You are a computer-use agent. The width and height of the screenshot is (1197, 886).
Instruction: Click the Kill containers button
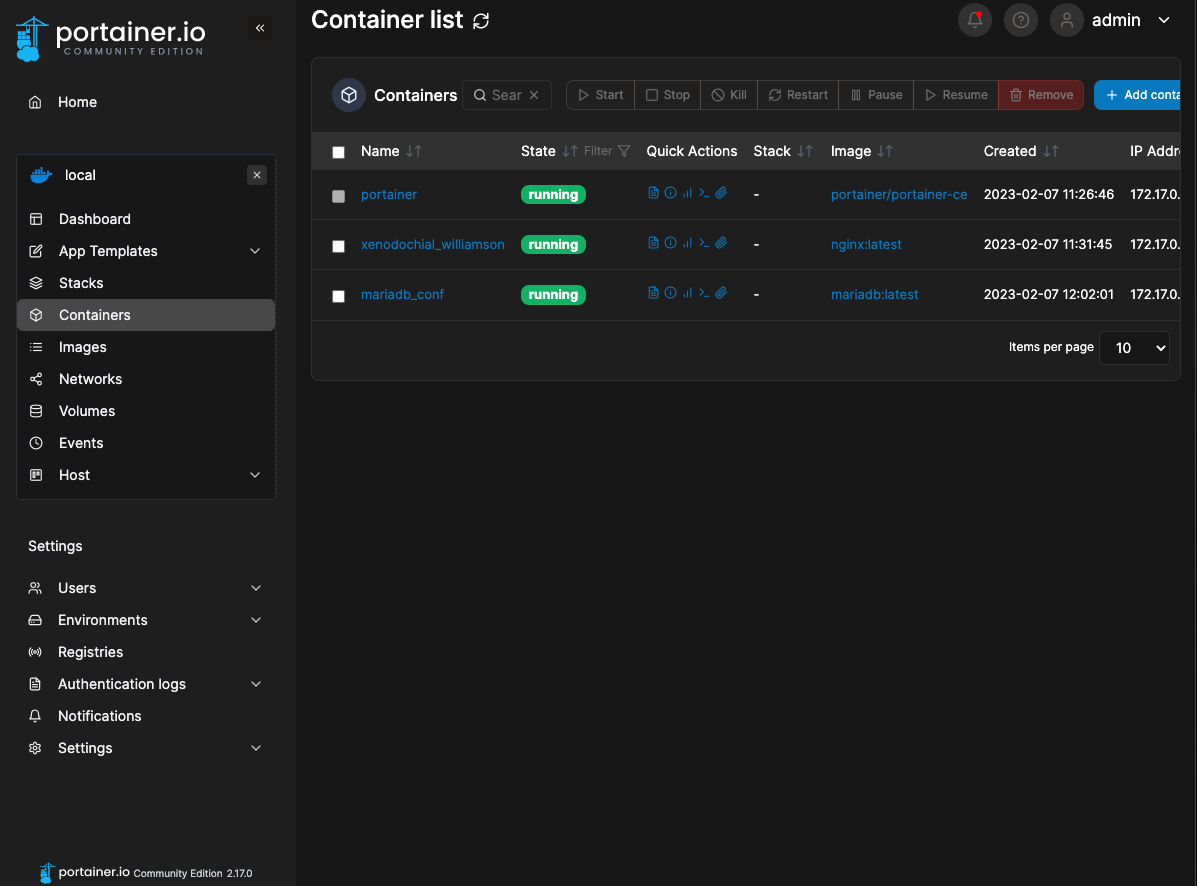coord(729,95)
